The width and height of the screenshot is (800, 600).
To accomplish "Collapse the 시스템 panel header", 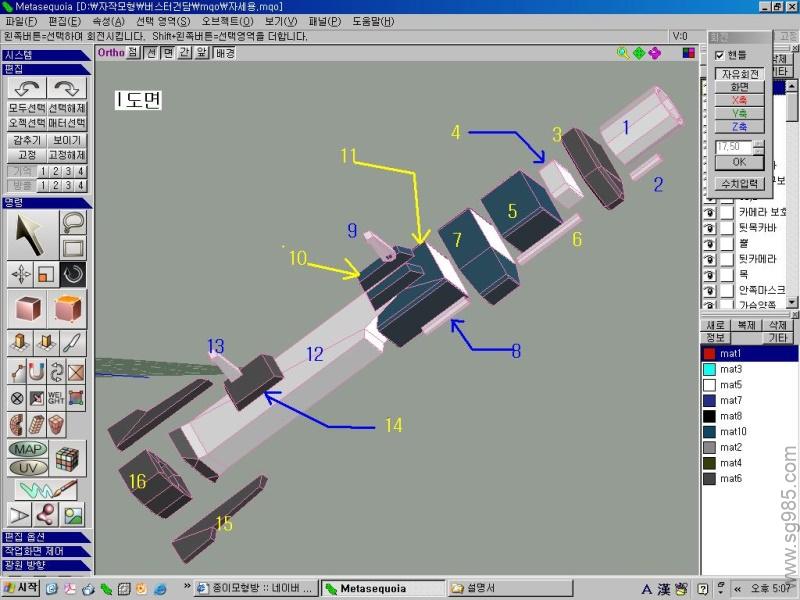I will [46, 55].
